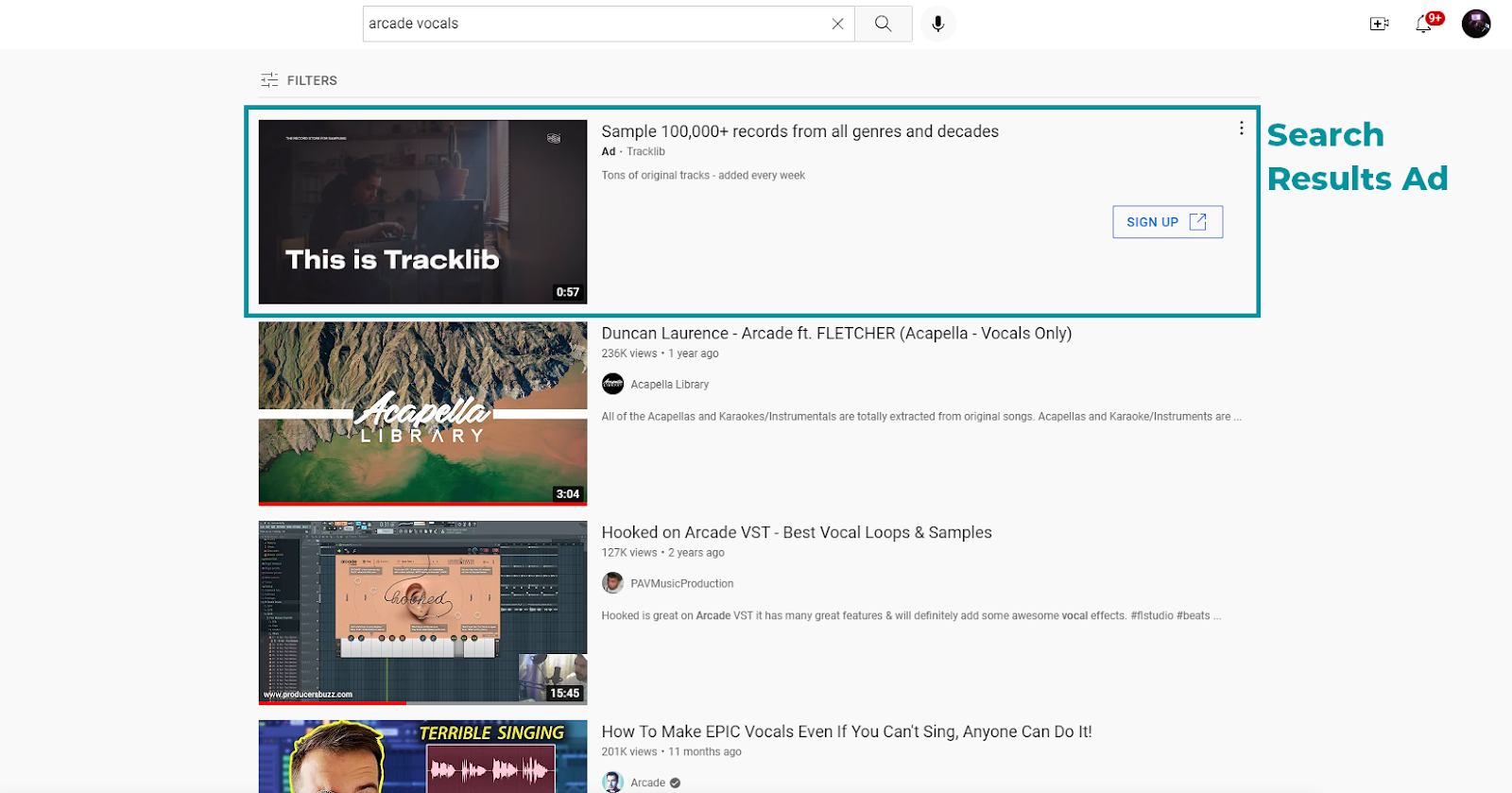This screenshot has height=793, width=1512.
Task: Open the Tracklib ad three-dot menu
Action: click(x=1241, y=129)
